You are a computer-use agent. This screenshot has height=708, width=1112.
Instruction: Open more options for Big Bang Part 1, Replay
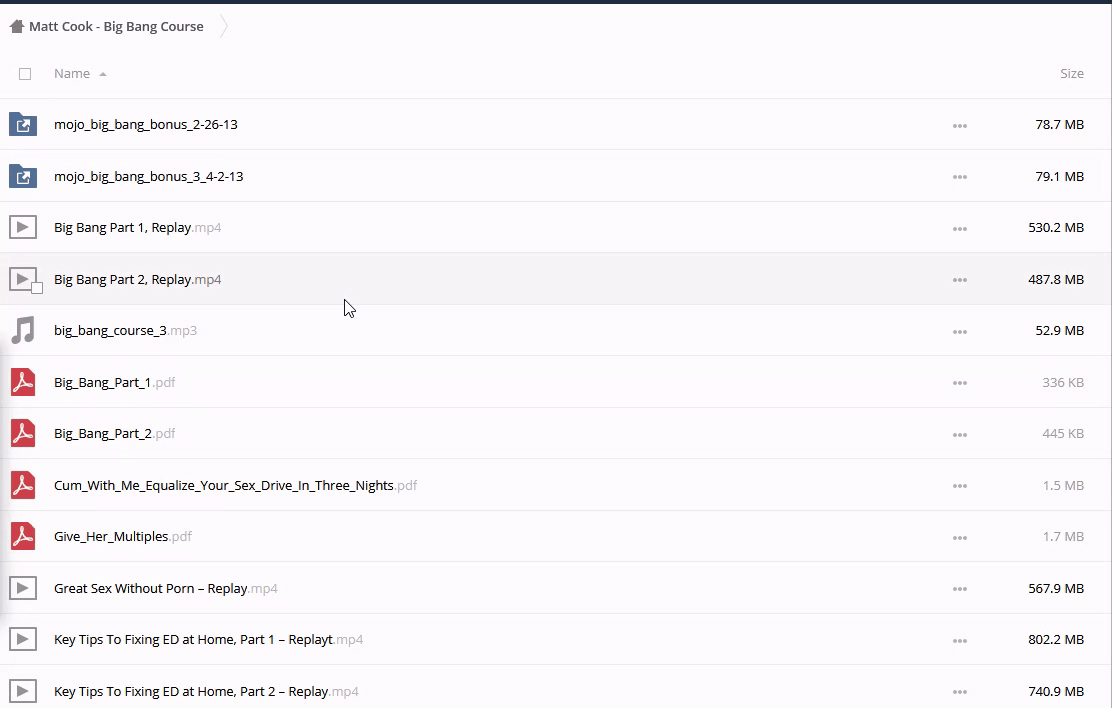coord(959,229)
